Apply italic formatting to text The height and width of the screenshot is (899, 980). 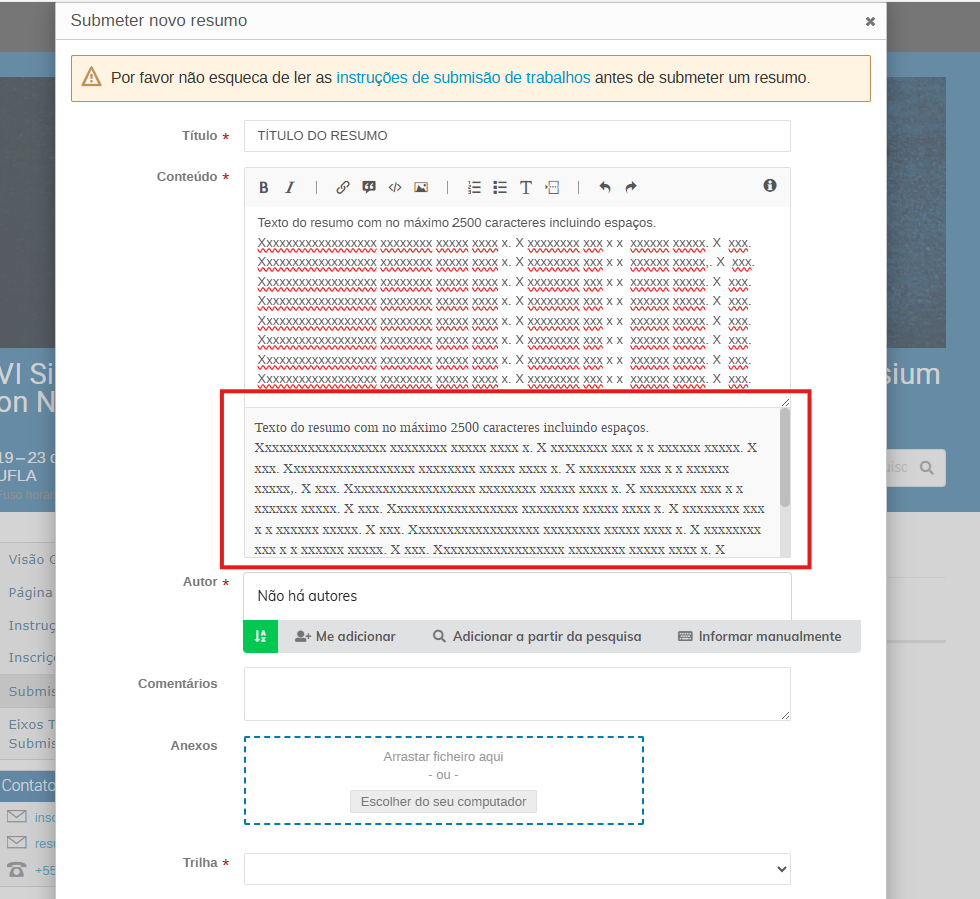(290, 187)
